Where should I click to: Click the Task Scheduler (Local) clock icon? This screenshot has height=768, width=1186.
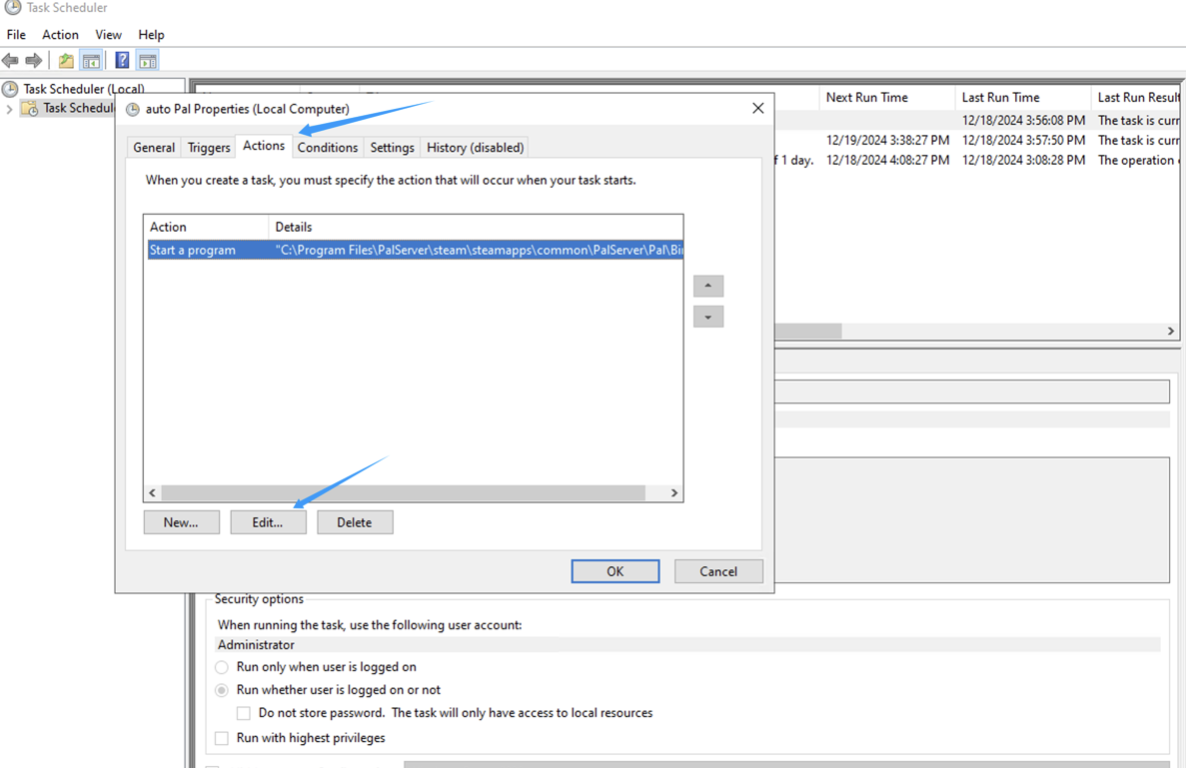9,88
